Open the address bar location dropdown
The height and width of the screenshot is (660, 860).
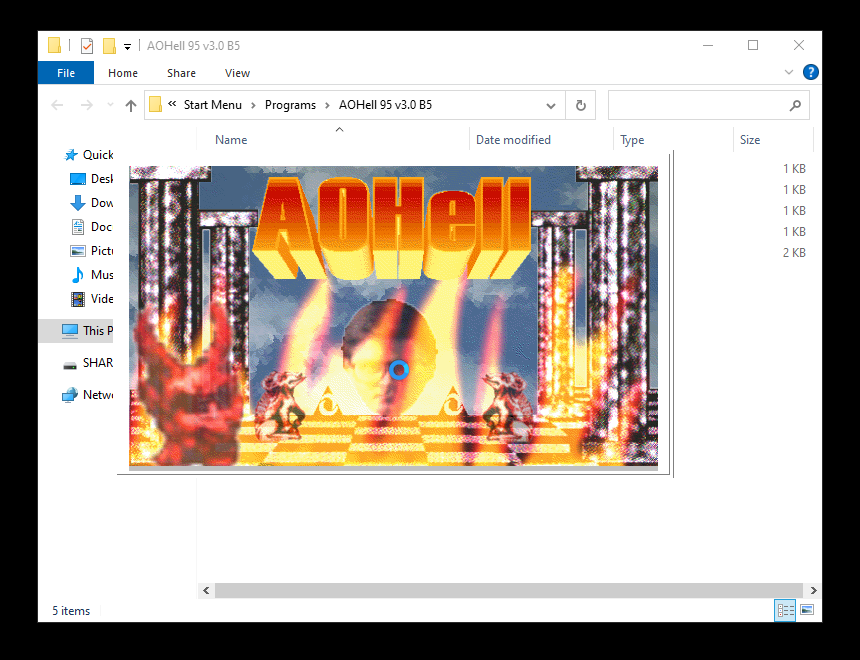(x=551, y=104)
